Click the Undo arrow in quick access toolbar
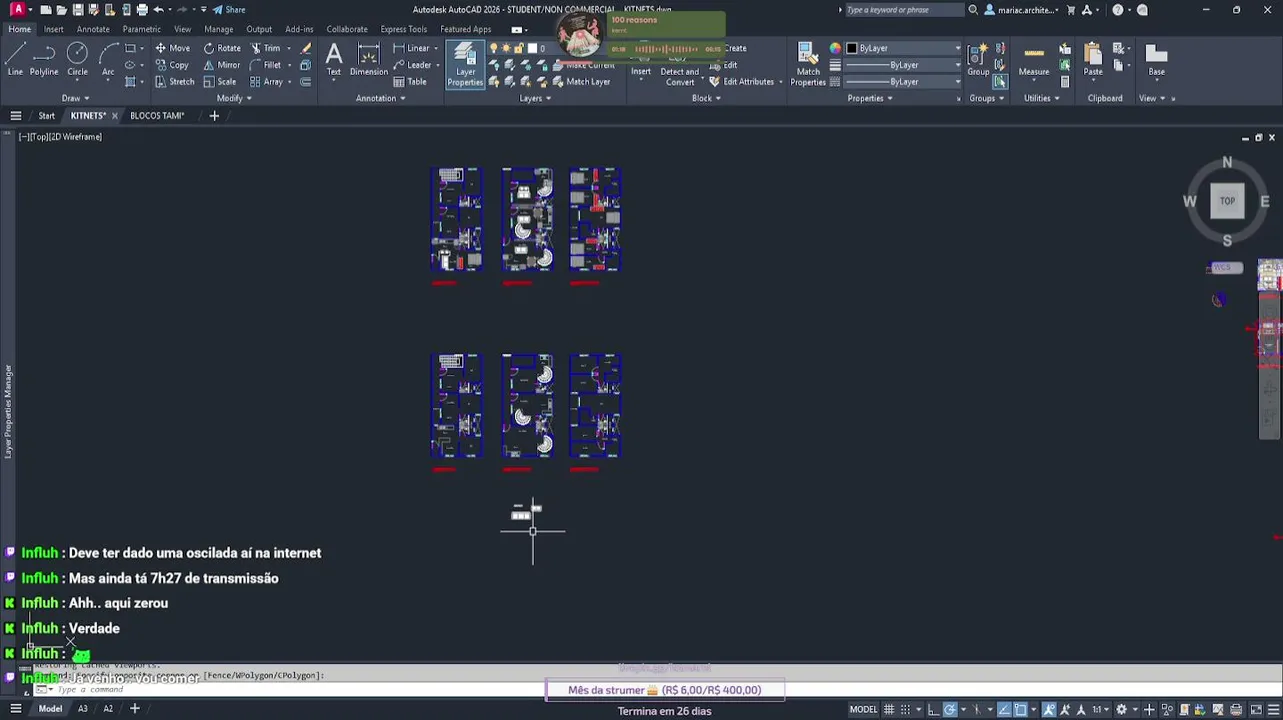Viewport: 1283px width, 720px height. coord(158,10)
